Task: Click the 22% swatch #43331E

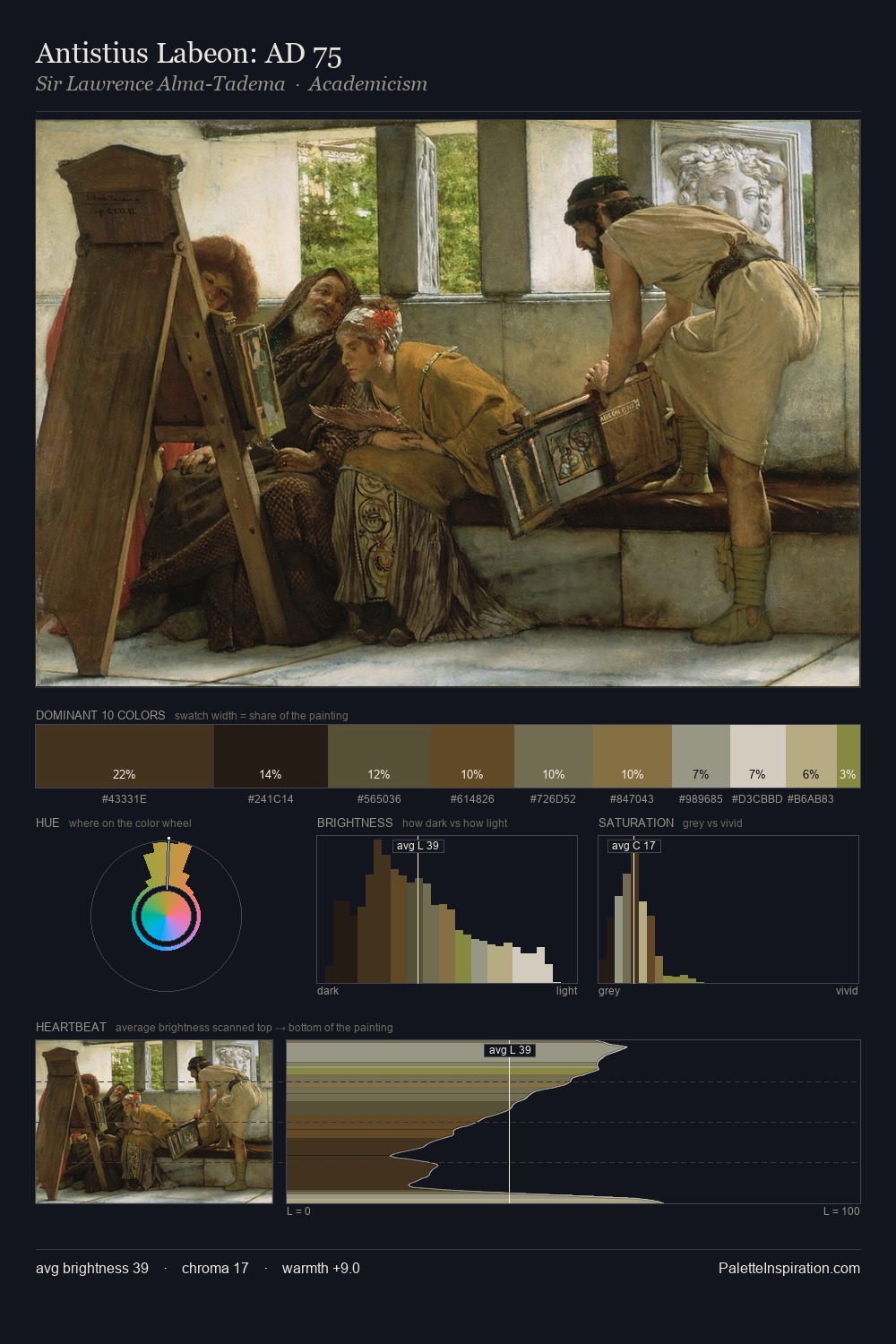Action: 125,756
